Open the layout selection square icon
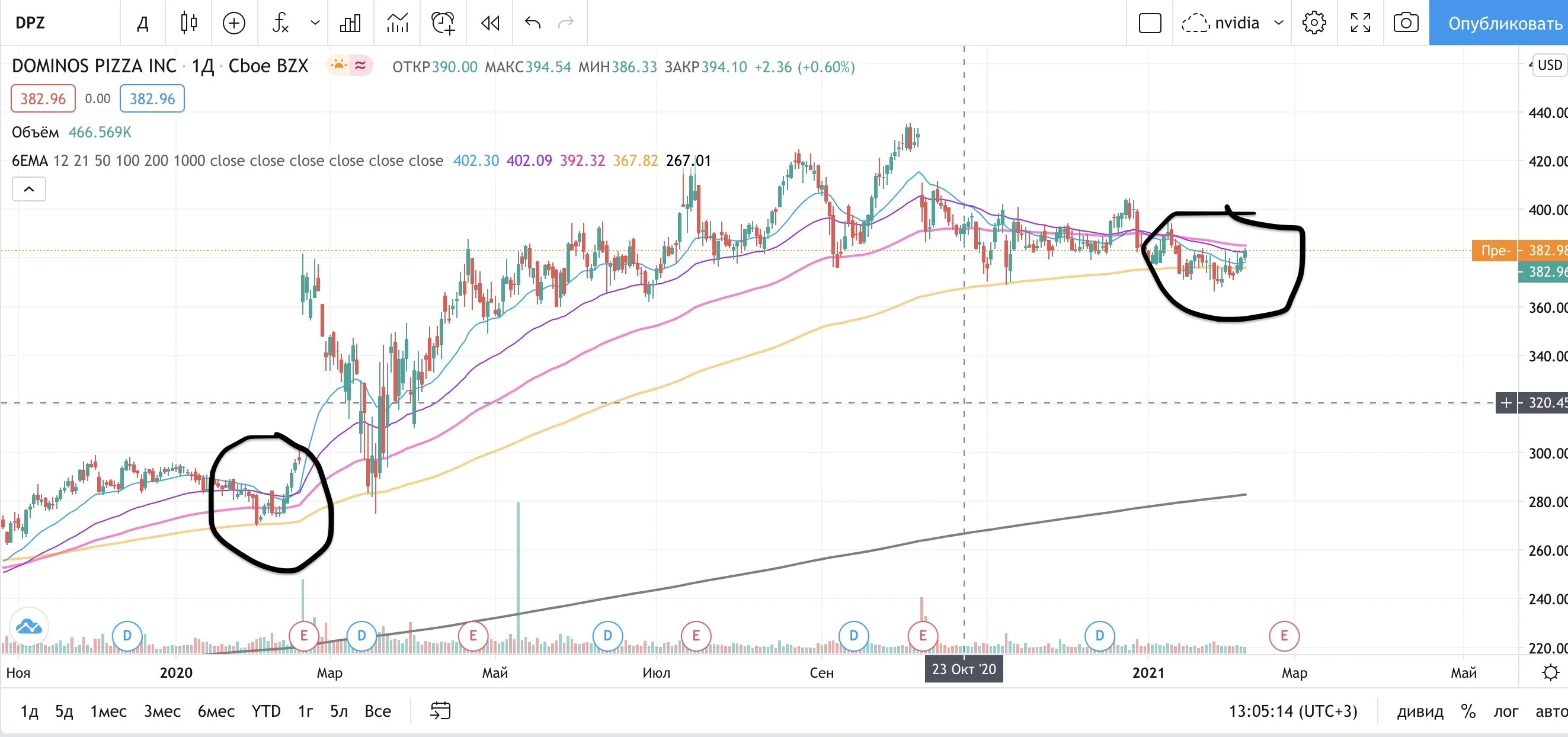Image resolution: width=1568 pixels, height=737 pixels. 1150,23
